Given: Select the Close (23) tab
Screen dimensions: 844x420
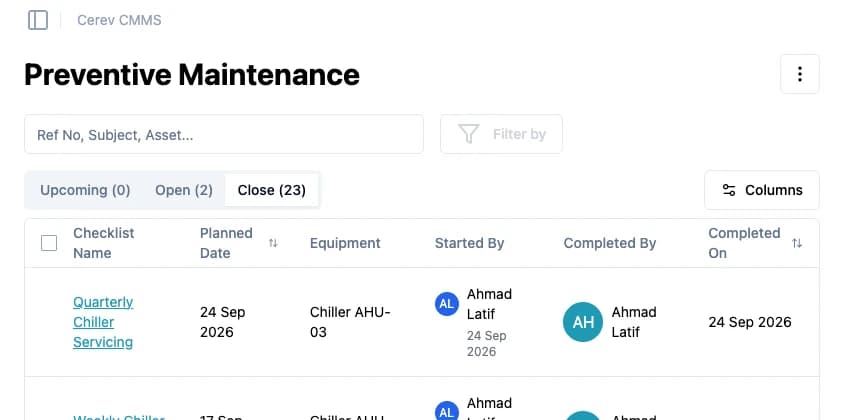Looking at the screenshot, I should 272,190.
